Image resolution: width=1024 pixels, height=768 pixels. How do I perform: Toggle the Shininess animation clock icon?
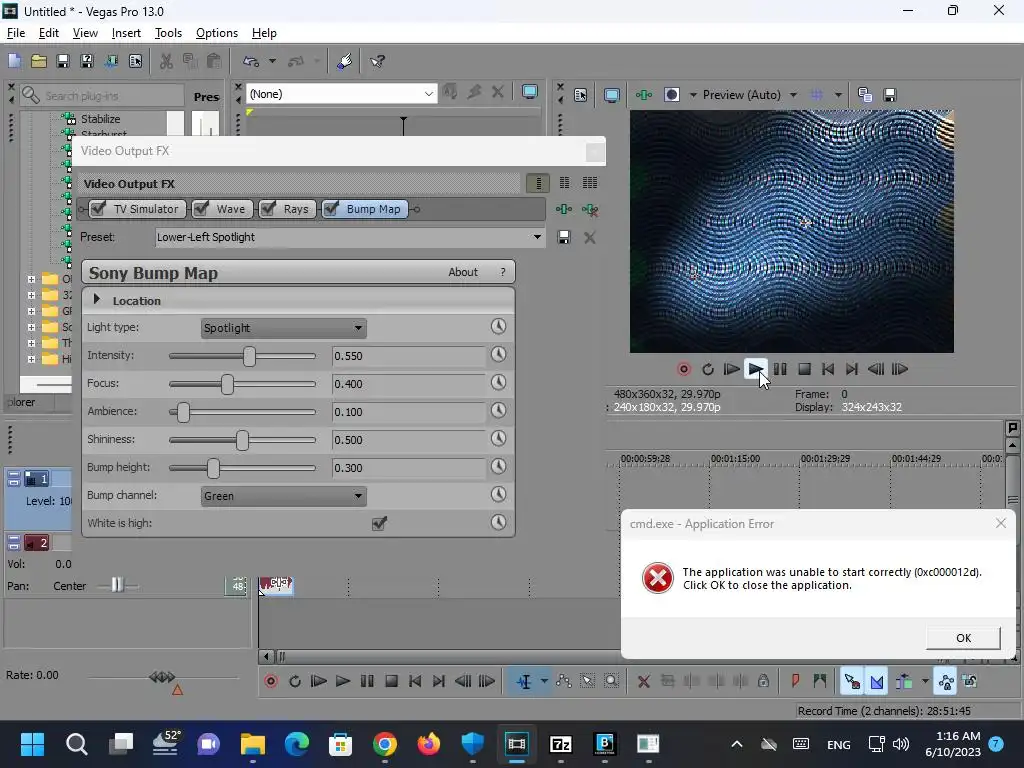coord(498,438)
